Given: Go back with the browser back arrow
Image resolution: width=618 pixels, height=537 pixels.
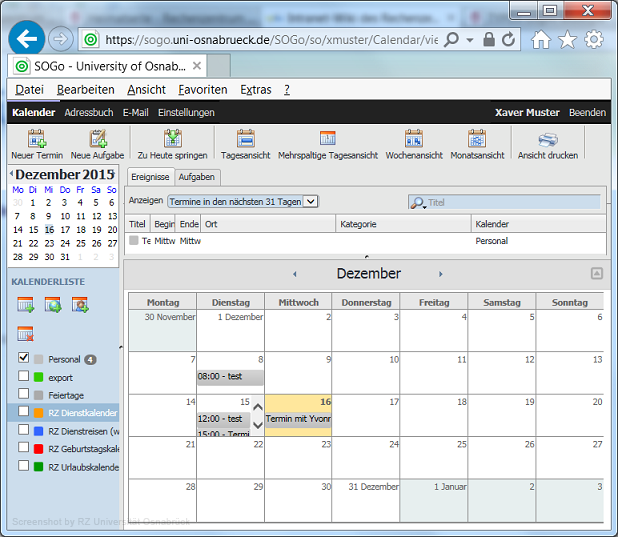Looking at the screenshot, I should tap(26, 39).
